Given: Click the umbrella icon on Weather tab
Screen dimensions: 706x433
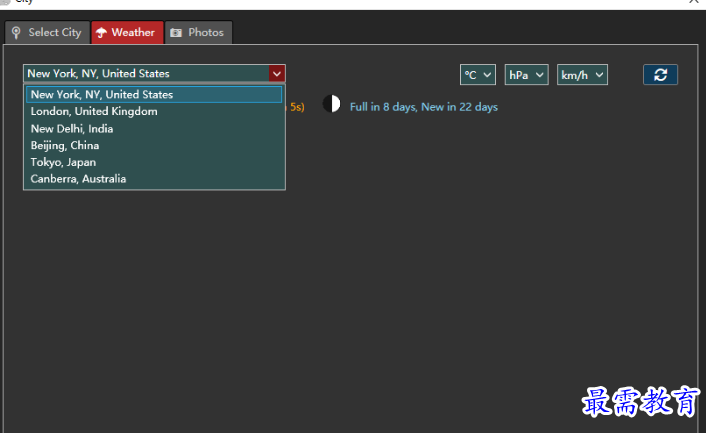Looking at the screenshot, I should [101, 33].
